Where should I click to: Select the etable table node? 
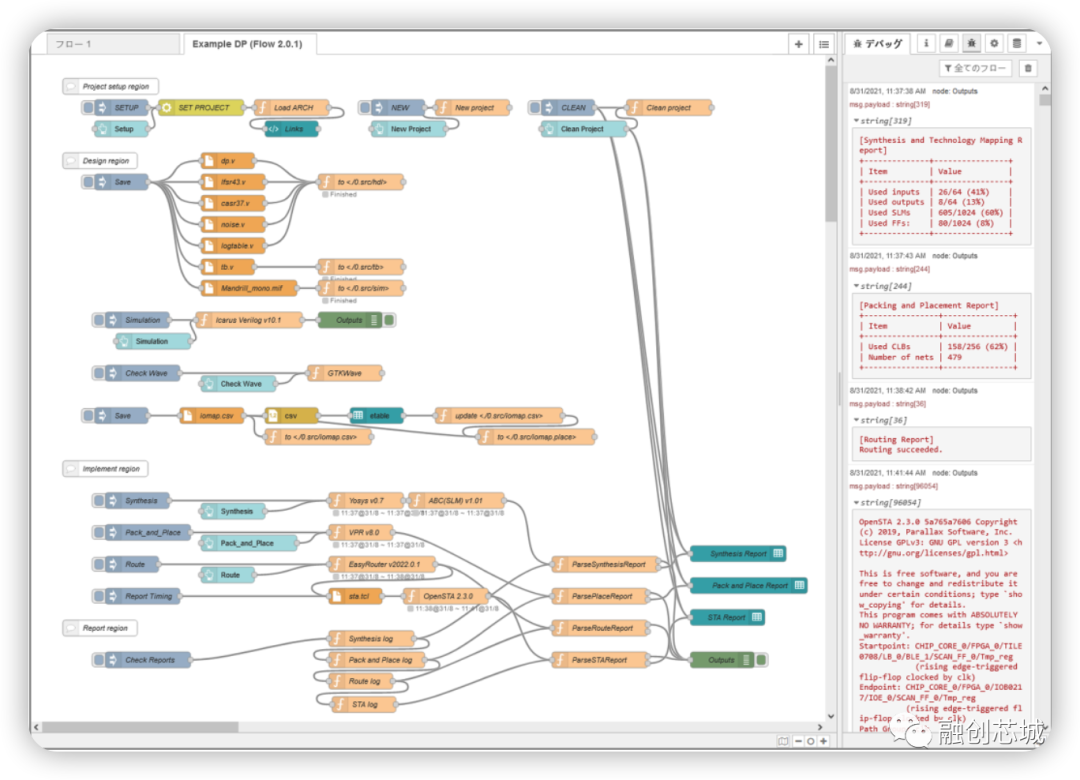(x=377, y=415)
